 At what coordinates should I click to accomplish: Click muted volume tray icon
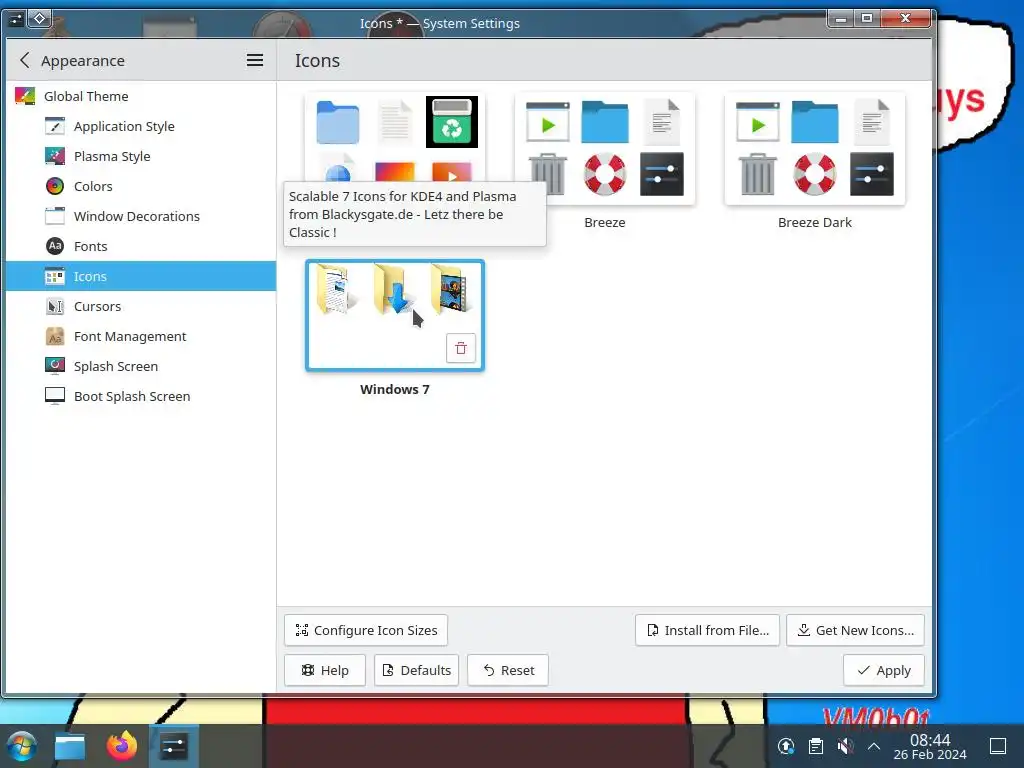click(x=845, y=746)
